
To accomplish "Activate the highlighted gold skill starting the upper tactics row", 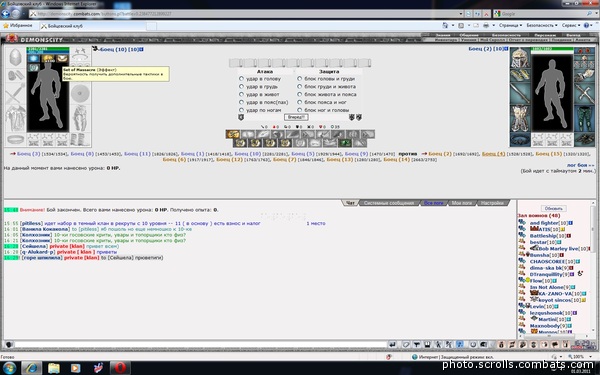I will [233, 134].
